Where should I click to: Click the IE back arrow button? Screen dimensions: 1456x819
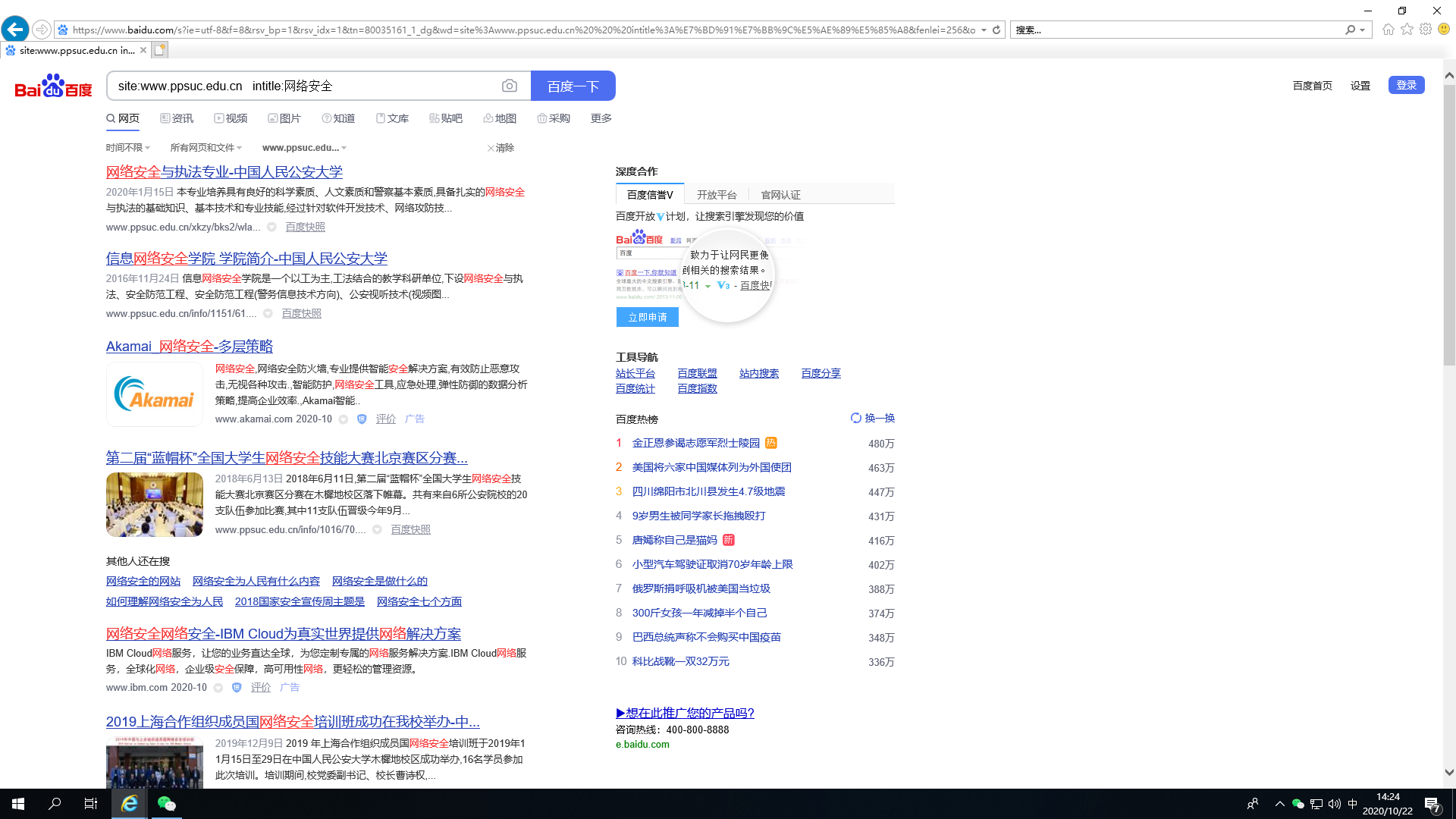click(15, 30)
